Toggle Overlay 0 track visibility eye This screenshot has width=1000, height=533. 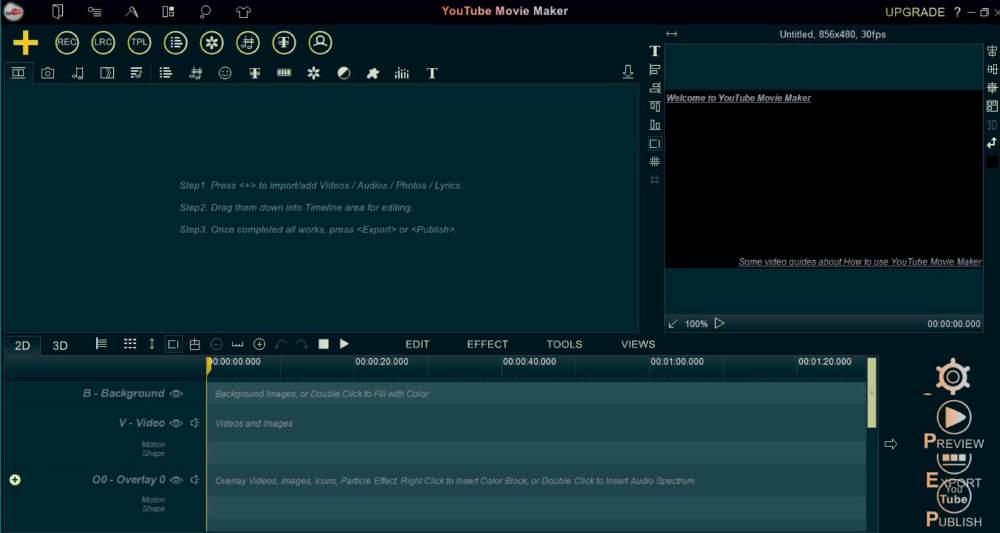[x=176, y=479]
